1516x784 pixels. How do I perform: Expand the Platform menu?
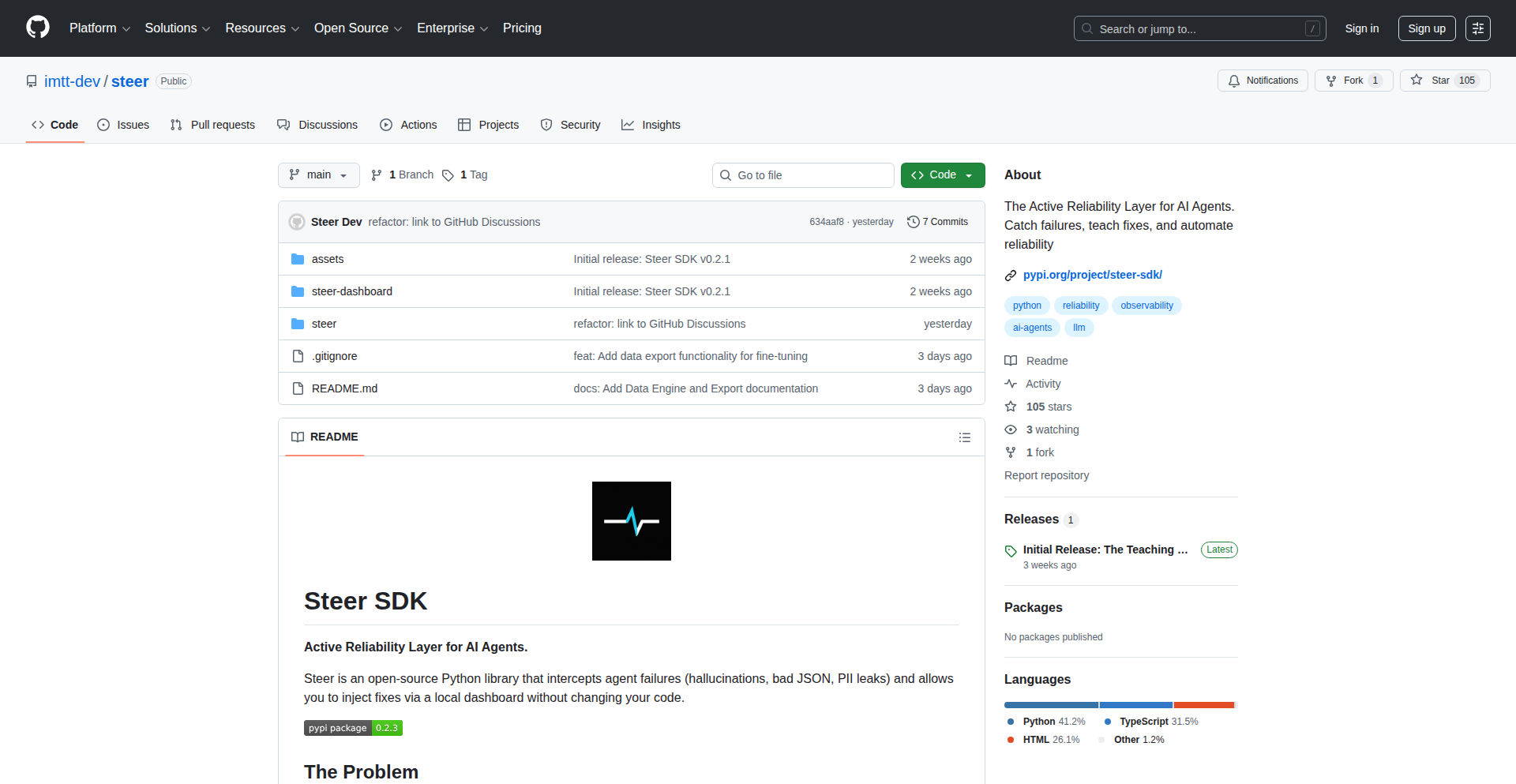pos(99,28)
